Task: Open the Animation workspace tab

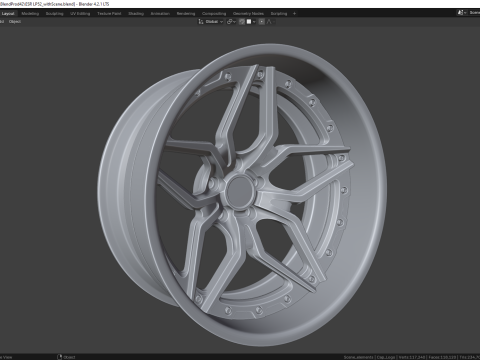Action: coord(160,14)
